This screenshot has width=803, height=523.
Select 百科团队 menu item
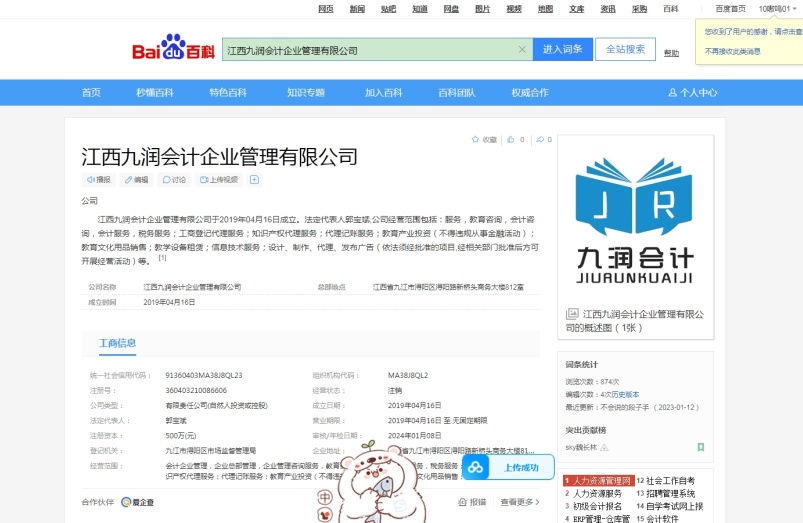tap(457, 93)
